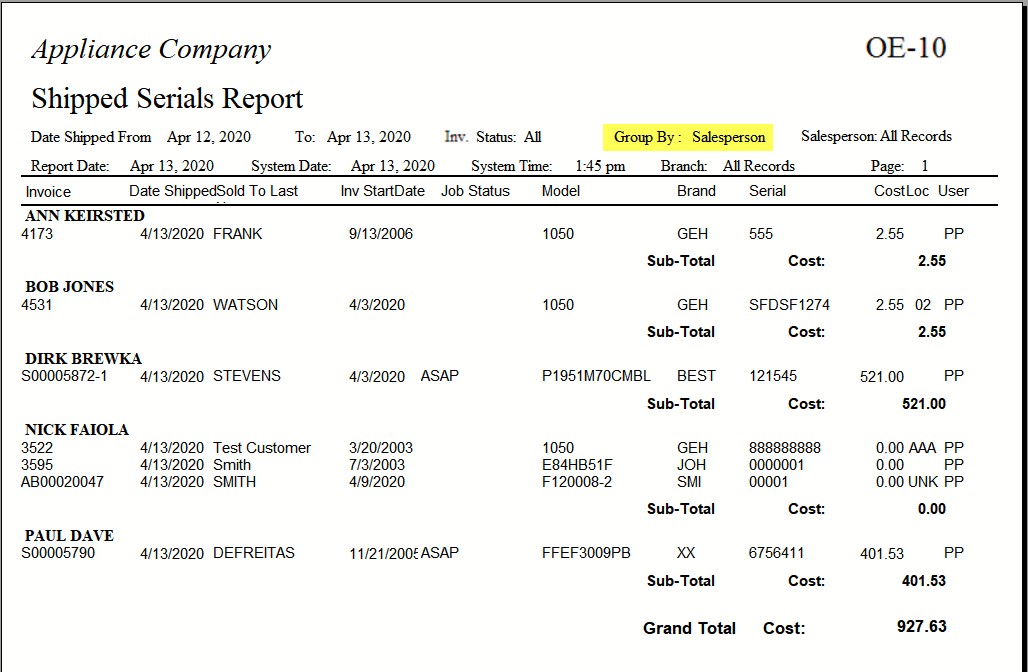This screenshot has height=672, width=1028.
Task: Select the 'Model' column header
Action: pos(561,191)
